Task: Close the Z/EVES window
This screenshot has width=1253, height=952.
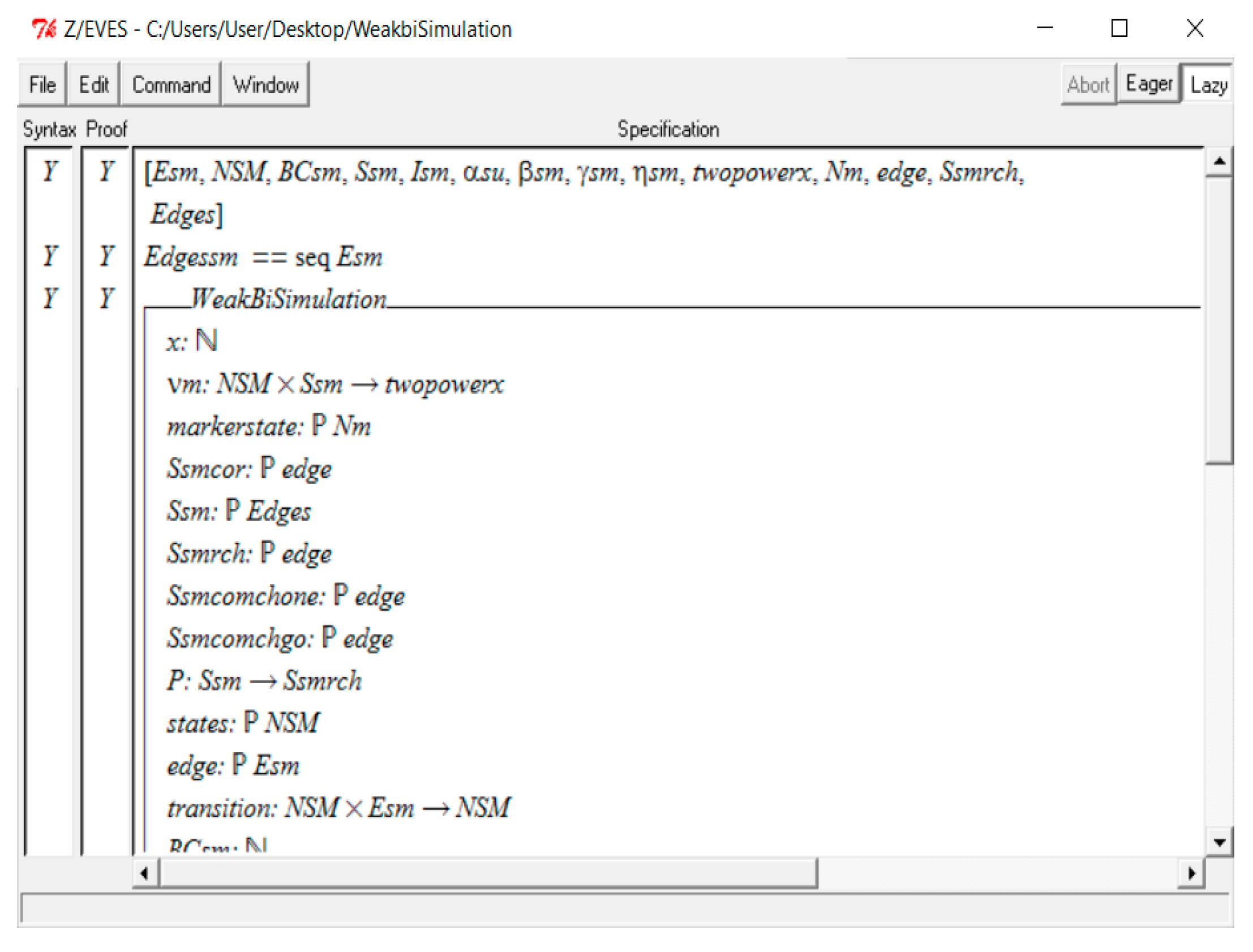Action: click(x=1195, y=28)
